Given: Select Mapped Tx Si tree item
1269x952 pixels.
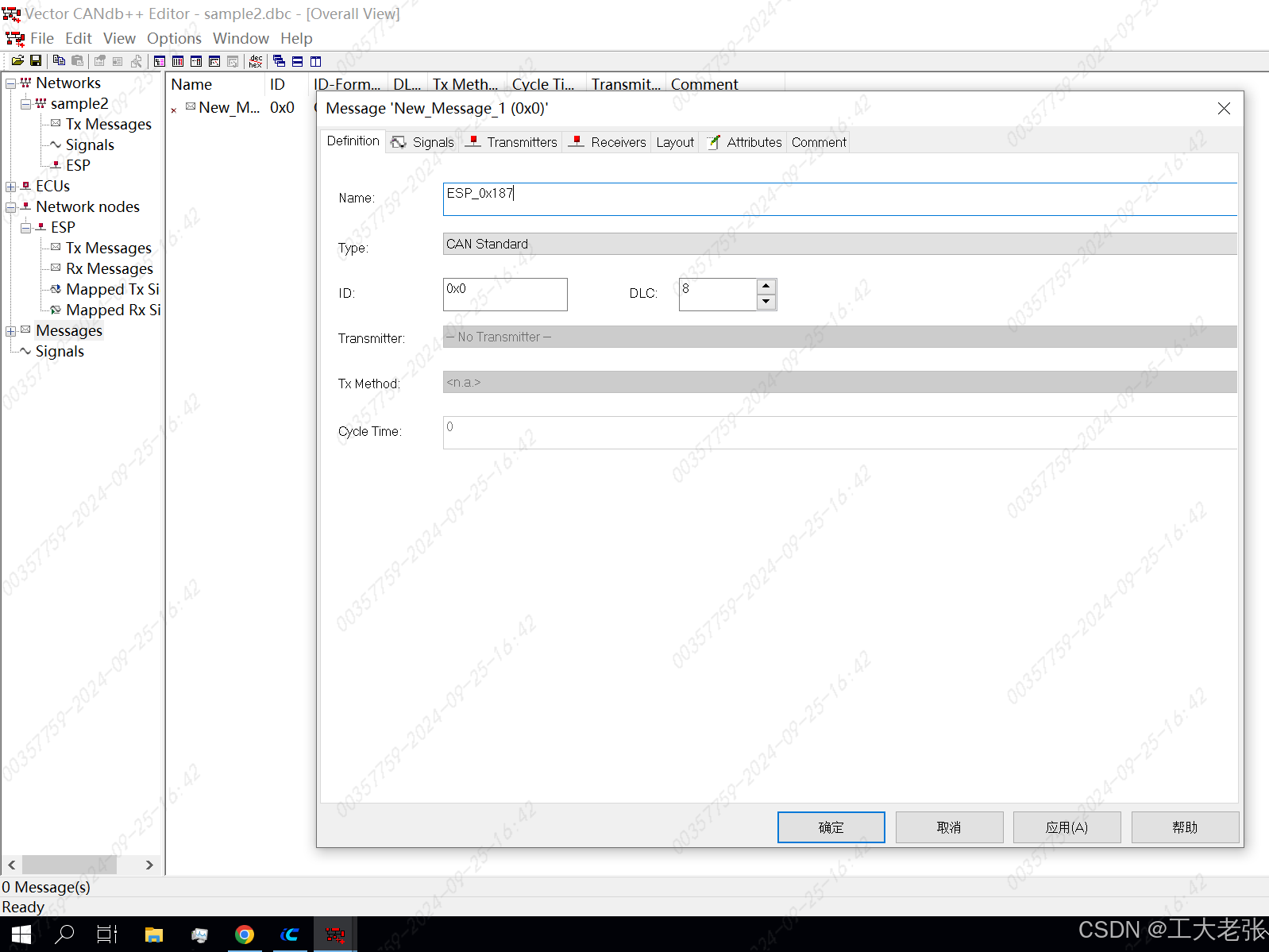Looking at the screenshot, I should [113, 290].
